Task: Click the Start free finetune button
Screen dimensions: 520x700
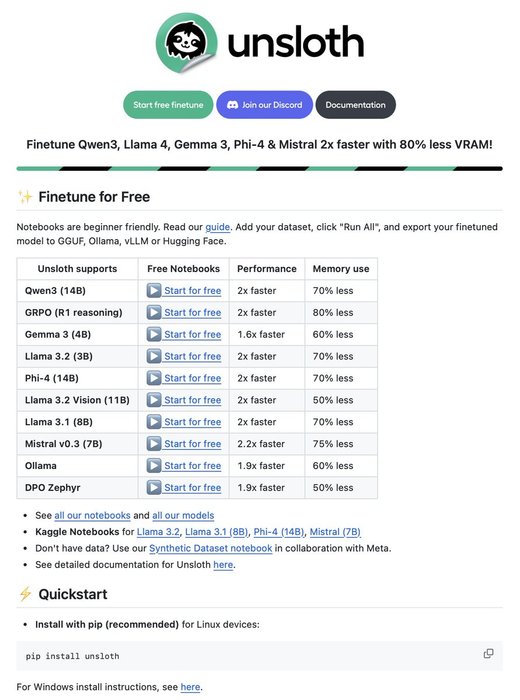Action: [x=168, y=105]
